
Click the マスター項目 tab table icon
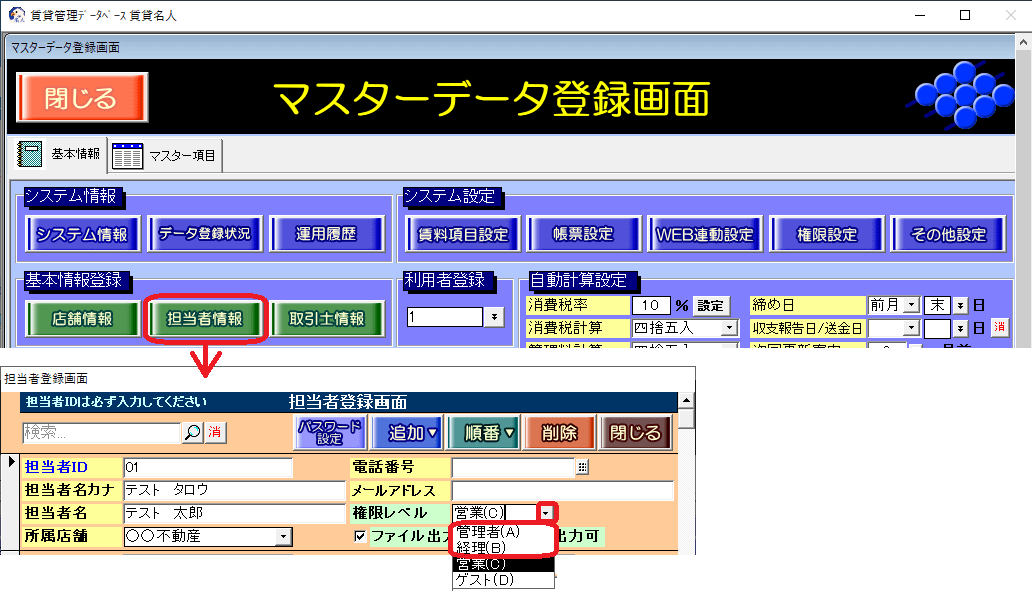[x=128, y=156]
